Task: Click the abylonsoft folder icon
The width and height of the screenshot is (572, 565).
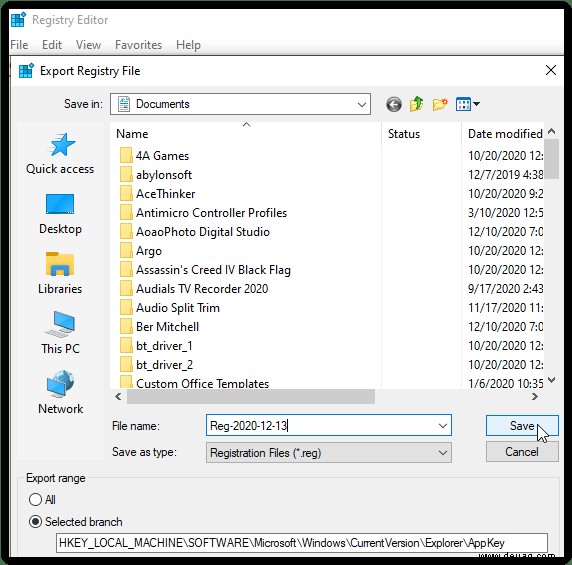Action: point(126,175)
